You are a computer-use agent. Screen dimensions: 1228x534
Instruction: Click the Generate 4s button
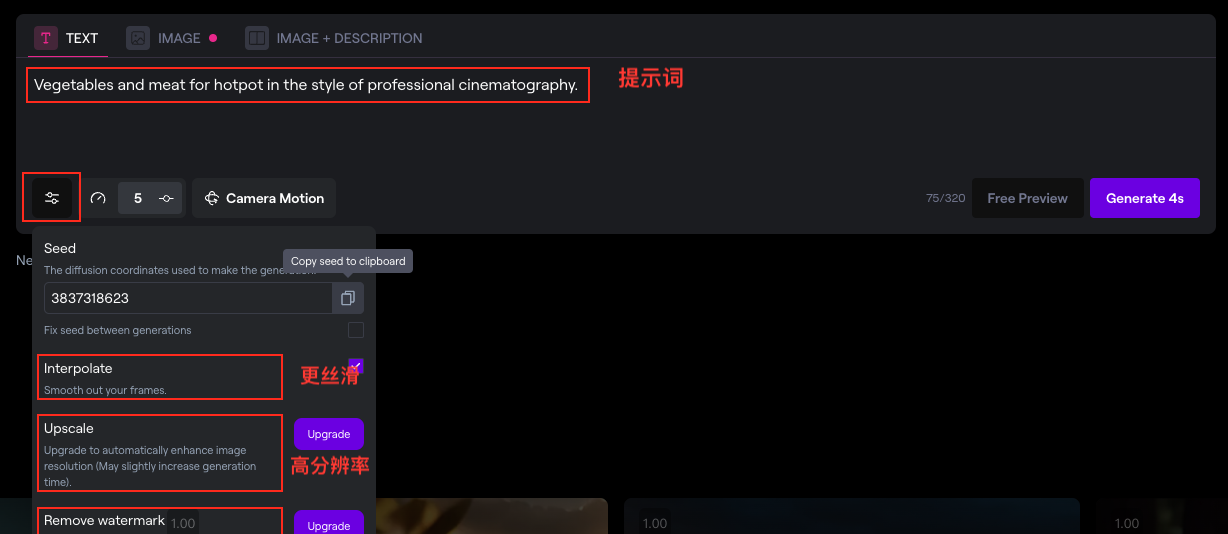click(1145, 198)
